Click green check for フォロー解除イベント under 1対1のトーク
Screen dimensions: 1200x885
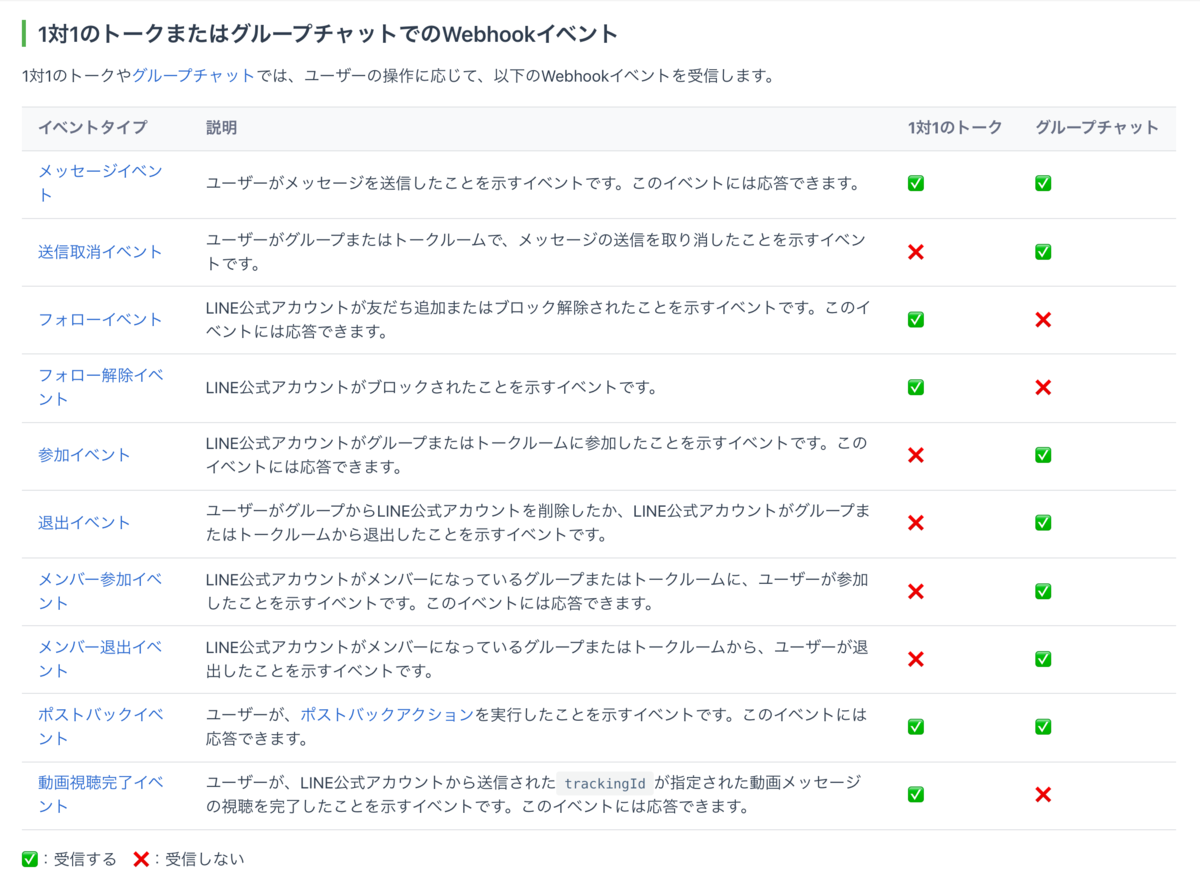915,387
